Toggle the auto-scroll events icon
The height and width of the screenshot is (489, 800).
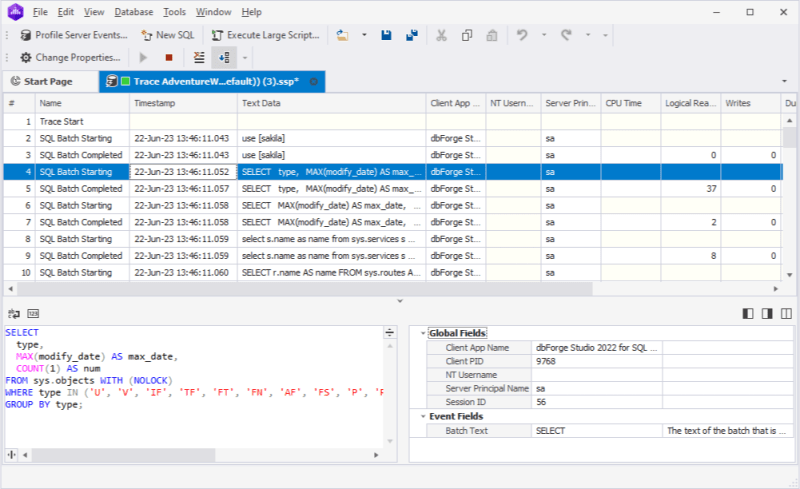[224, 57]
